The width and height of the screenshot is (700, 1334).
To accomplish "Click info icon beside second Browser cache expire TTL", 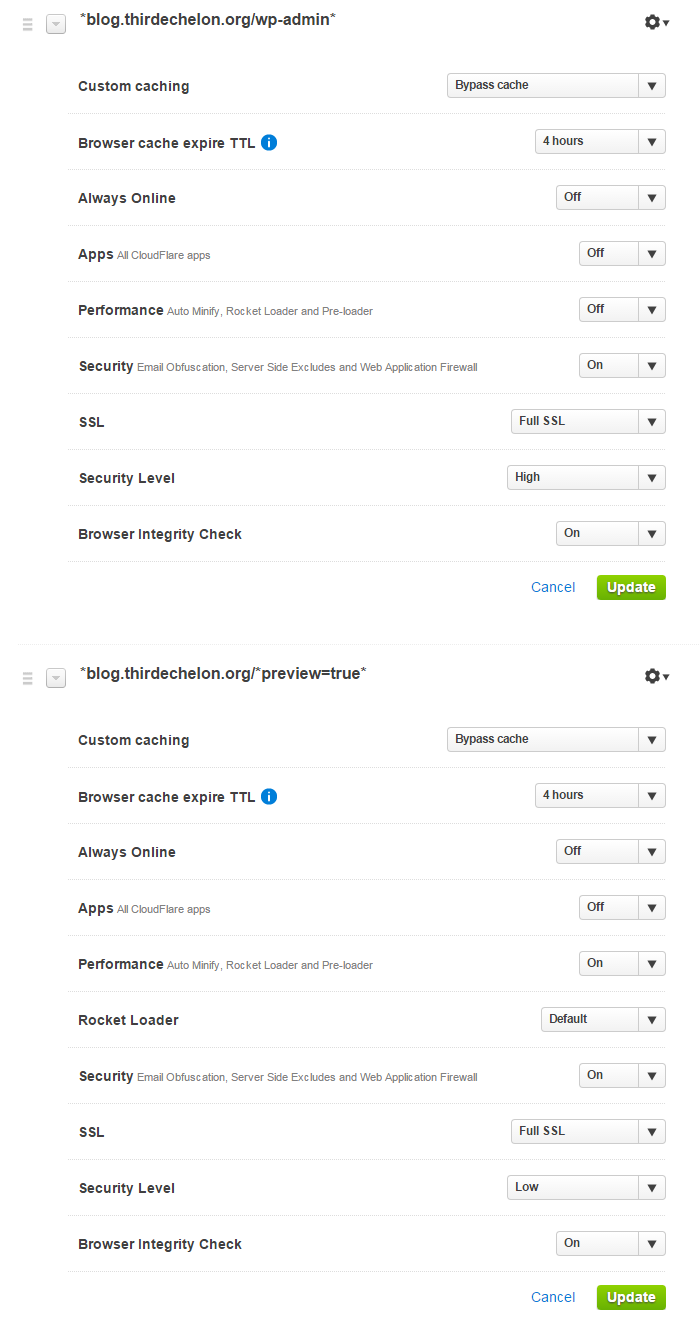I will 269,796.
